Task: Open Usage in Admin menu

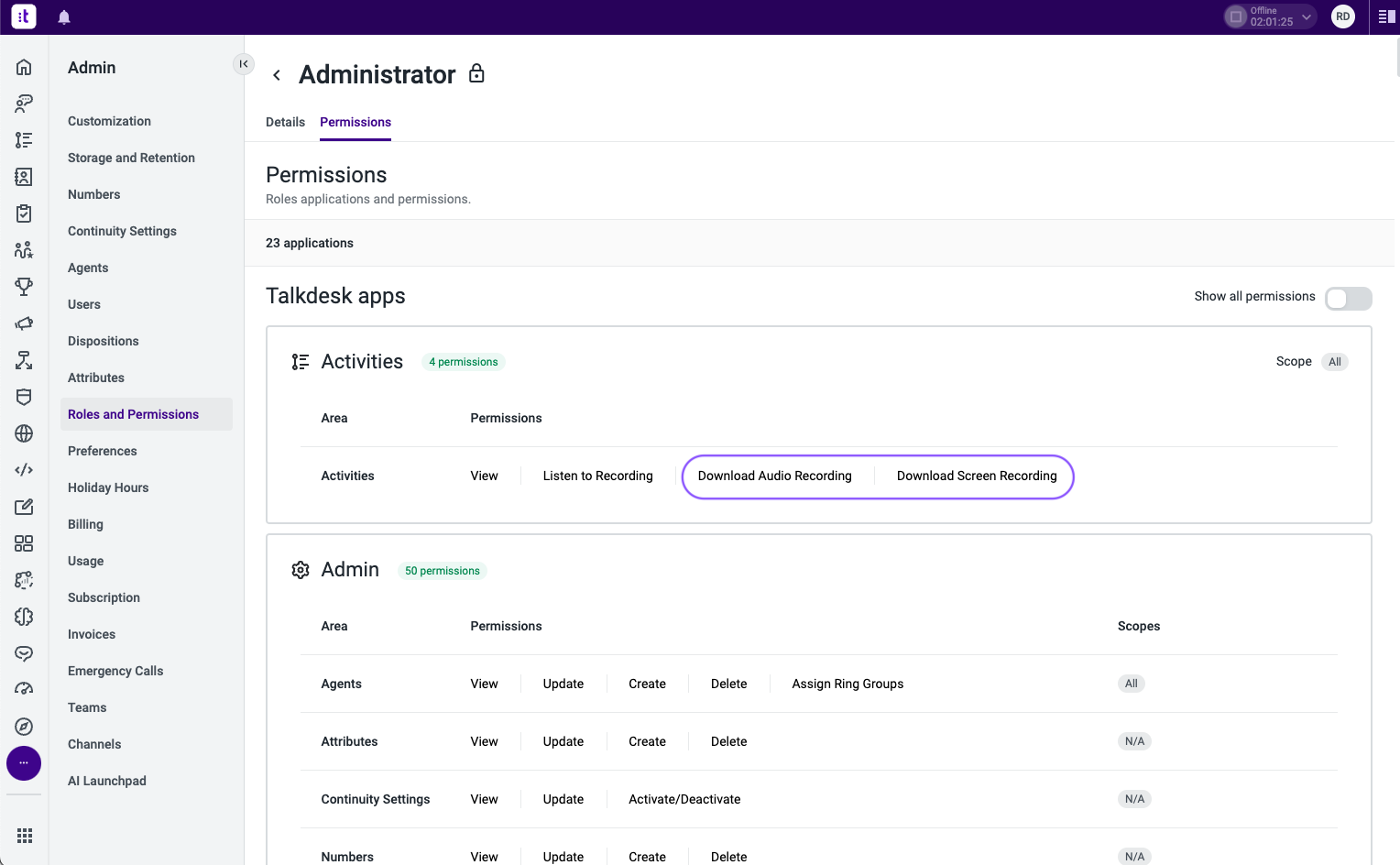Action: pyautogui.click(x=85, y=561)
